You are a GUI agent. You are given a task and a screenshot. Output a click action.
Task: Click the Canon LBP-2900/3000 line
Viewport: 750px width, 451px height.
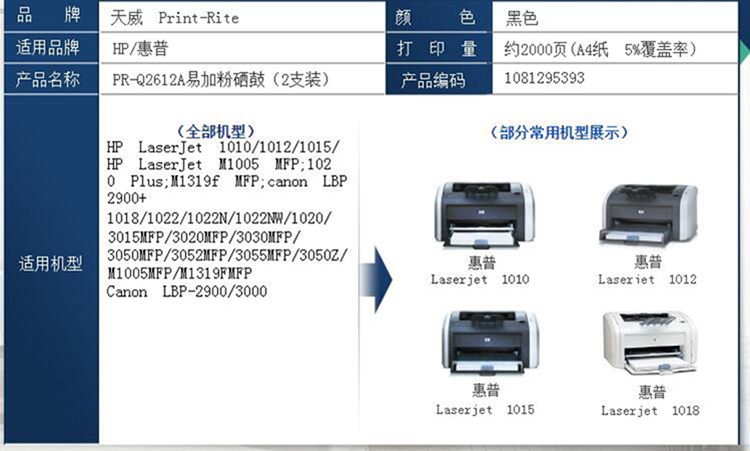tap(187, 291)
